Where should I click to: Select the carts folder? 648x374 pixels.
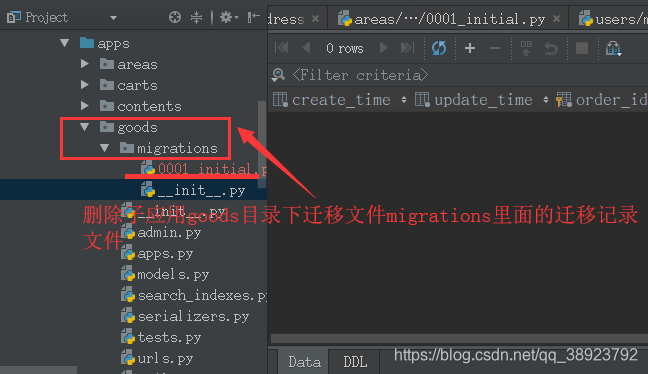(129, 85)
